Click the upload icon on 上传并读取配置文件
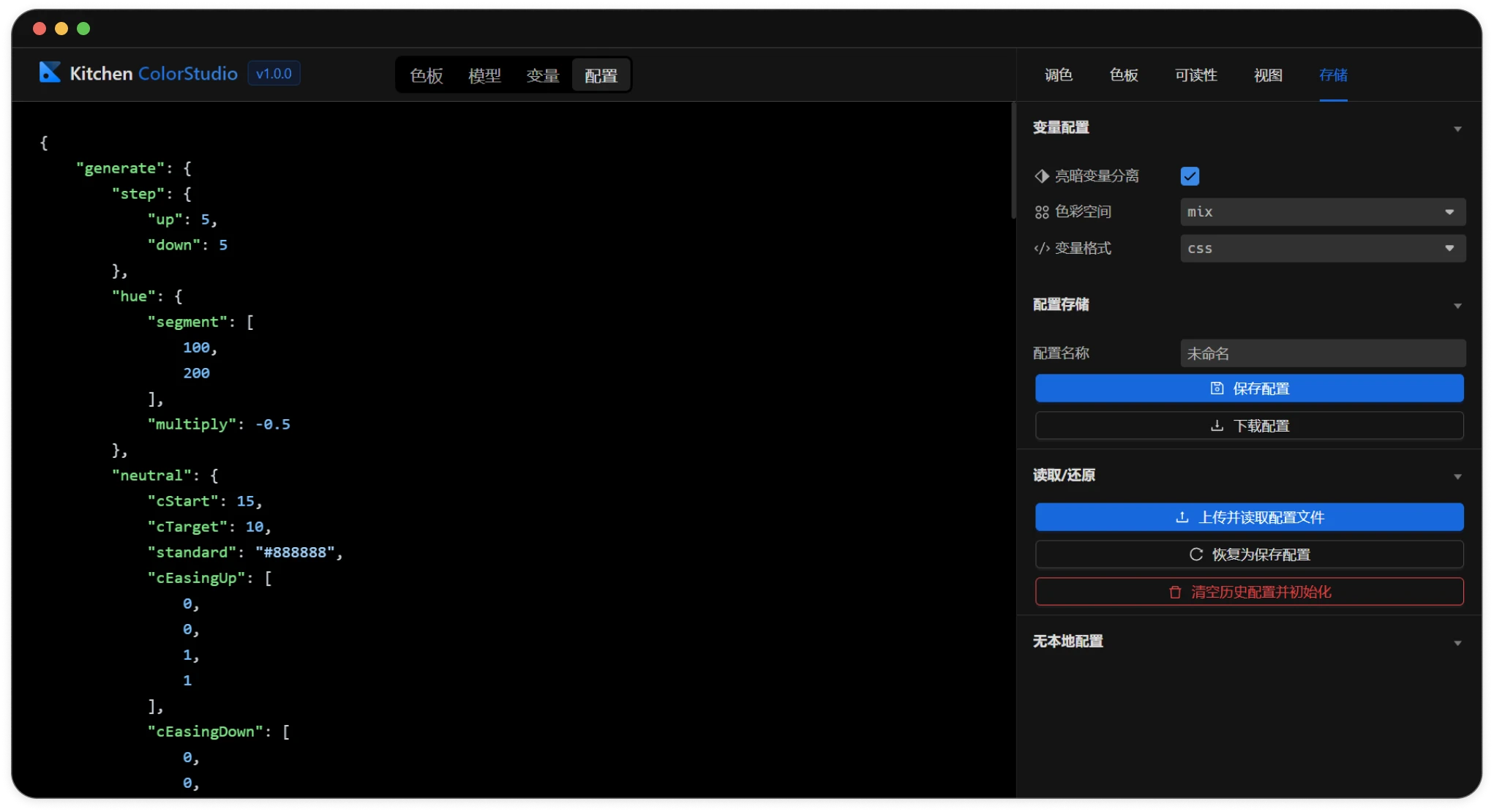Screen dimensions: 1494x812 1182,517
